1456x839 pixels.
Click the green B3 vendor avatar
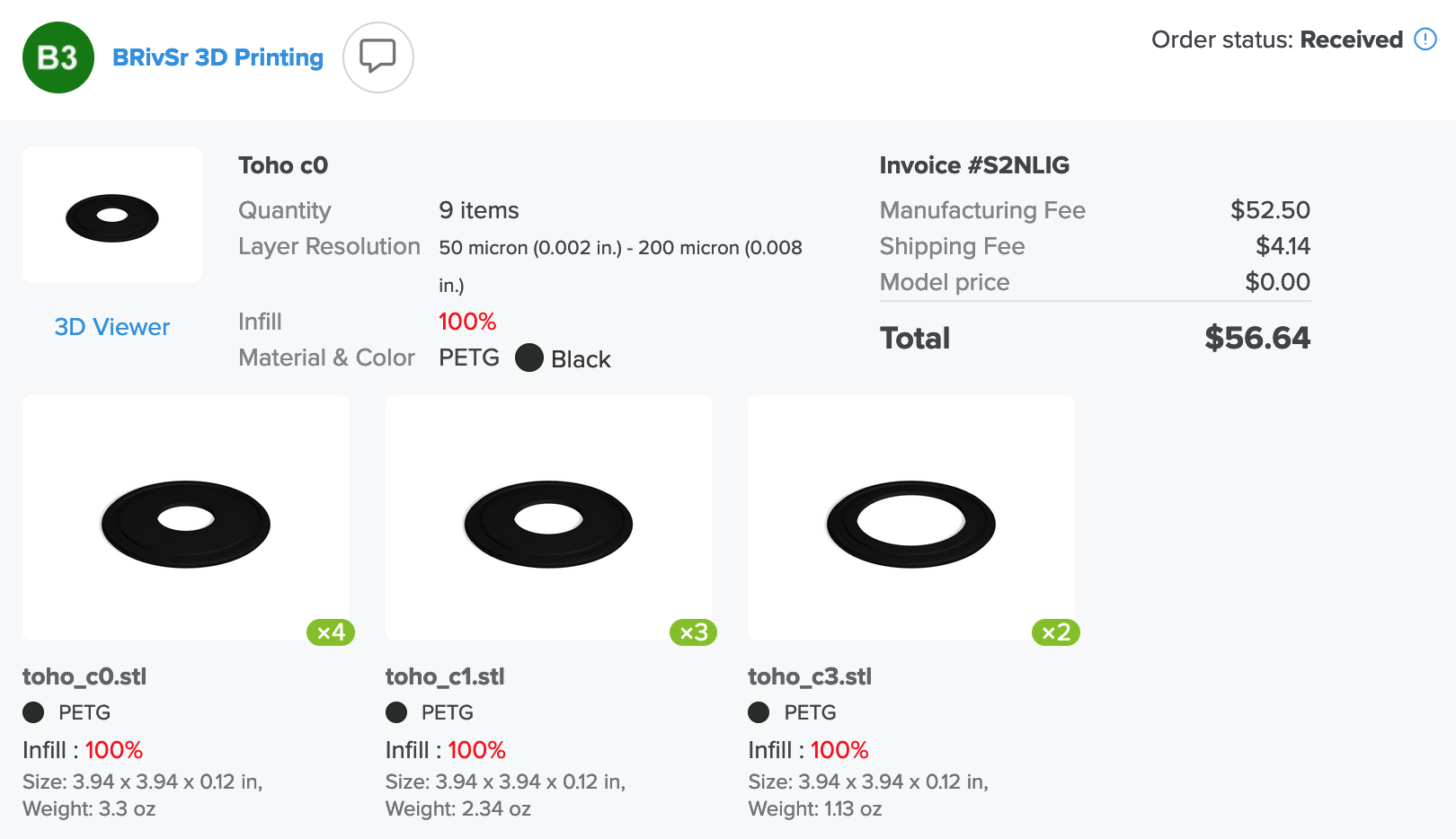point(58,57)
